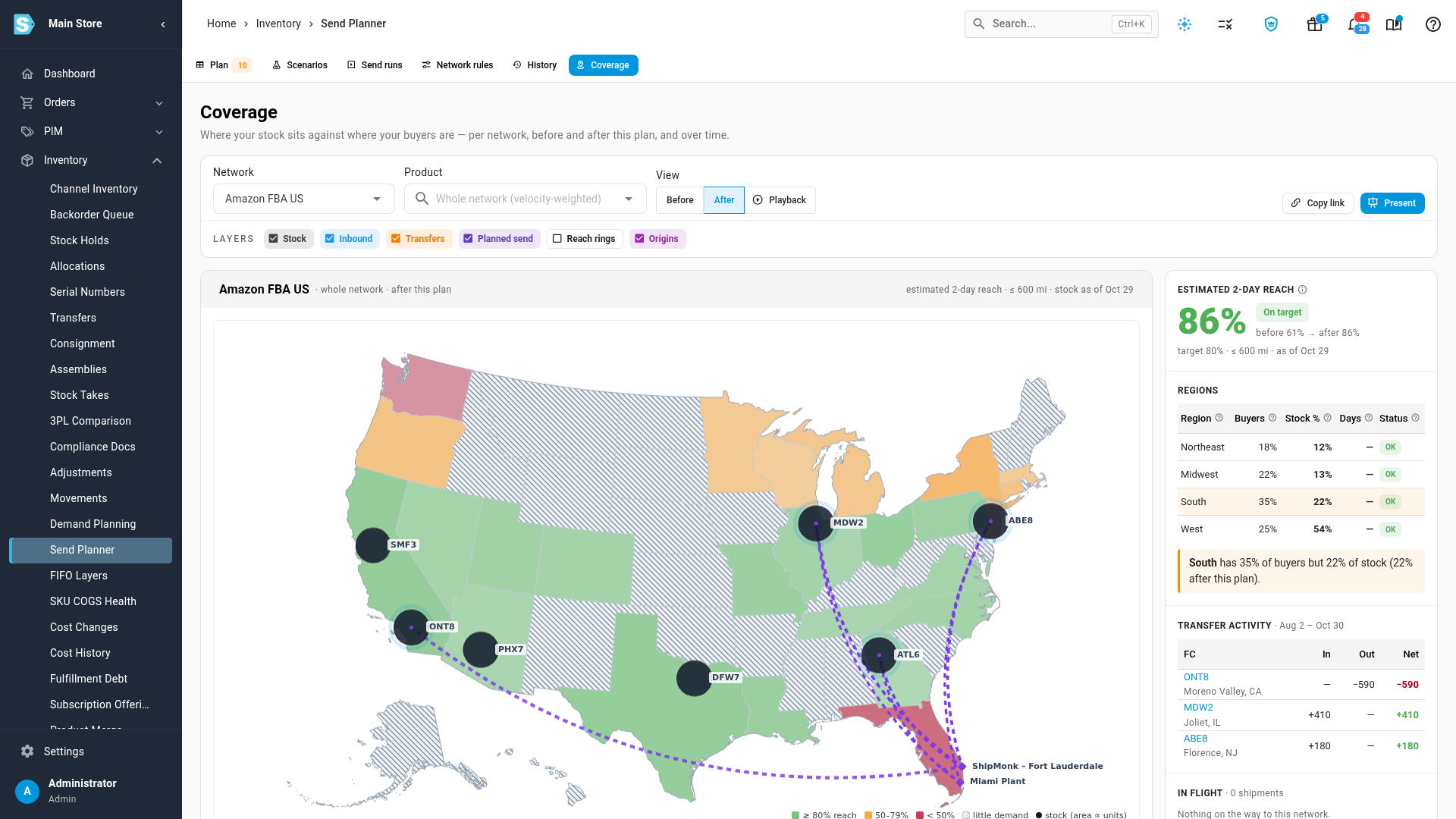The width and height of the screenshot is (1456, 819).
Task: Open the AI assistant sparkle icon
Action: [1185, 24]
